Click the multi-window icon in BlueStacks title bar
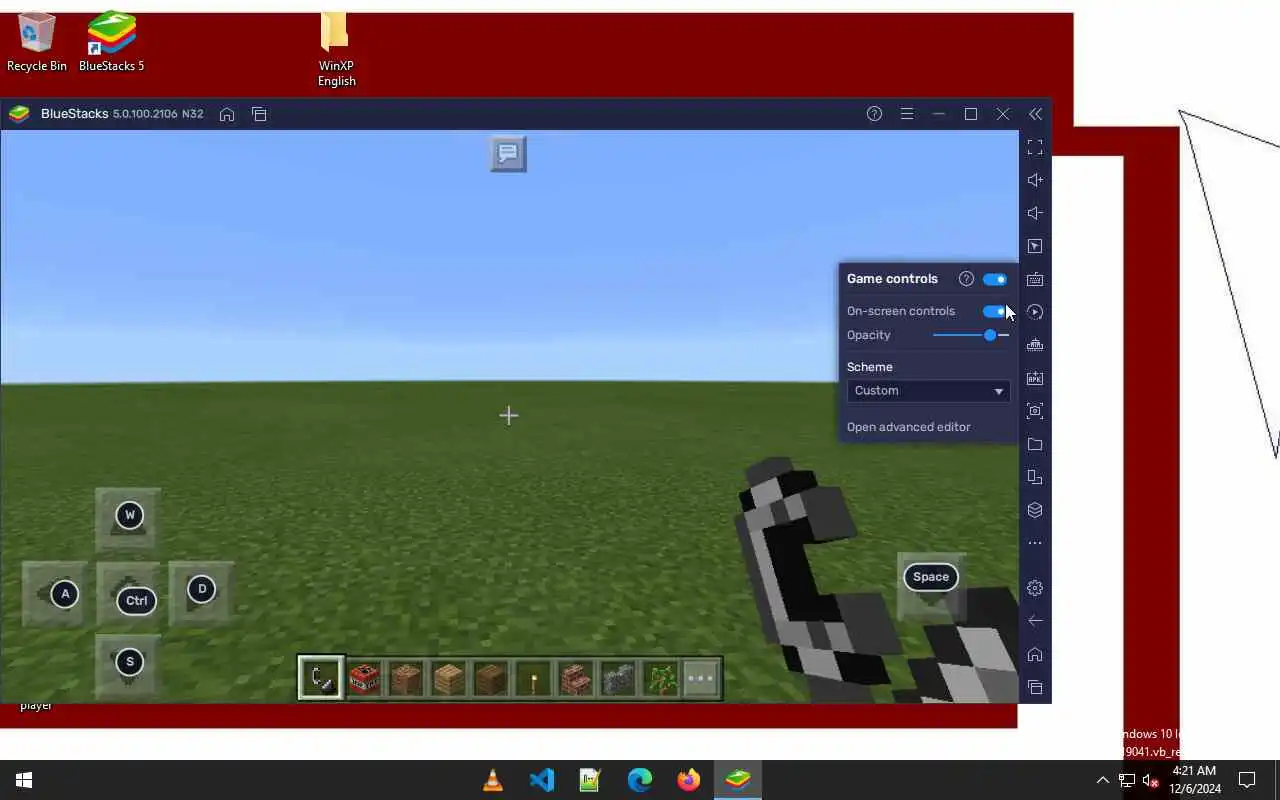The width and height of the screenshot is (1280, 800). pos(259,114)
